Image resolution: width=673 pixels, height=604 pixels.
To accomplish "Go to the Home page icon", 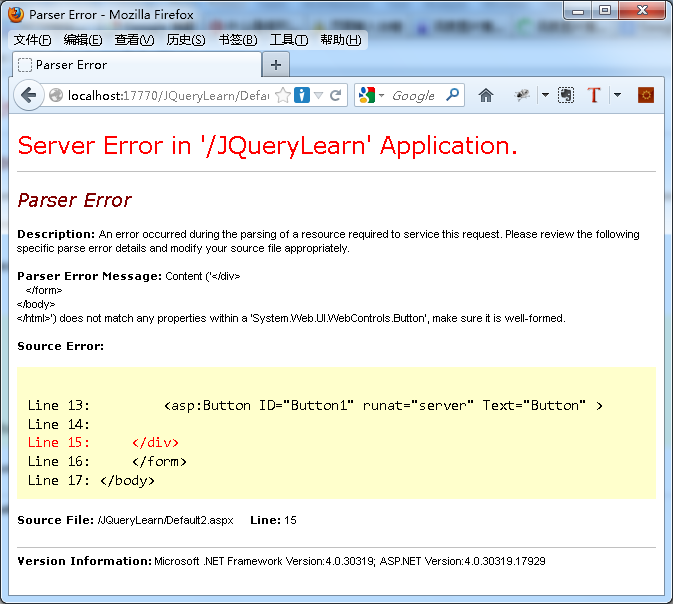I will click(x=486, y=96).
